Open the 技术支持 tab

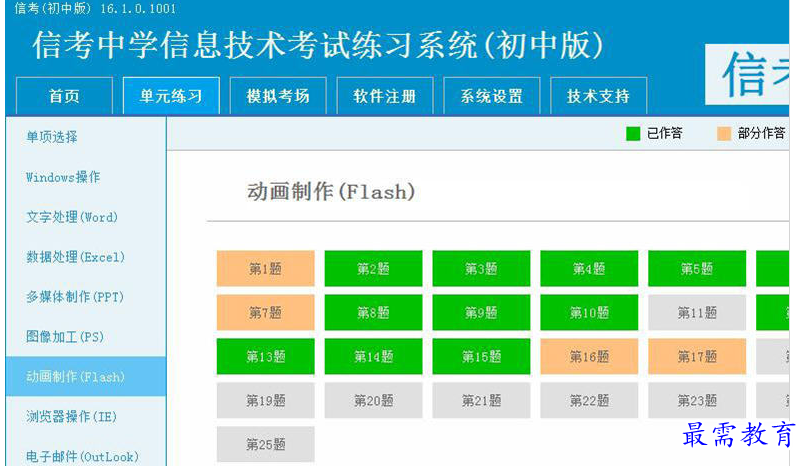pyautogui.click(x=598, y=96)
